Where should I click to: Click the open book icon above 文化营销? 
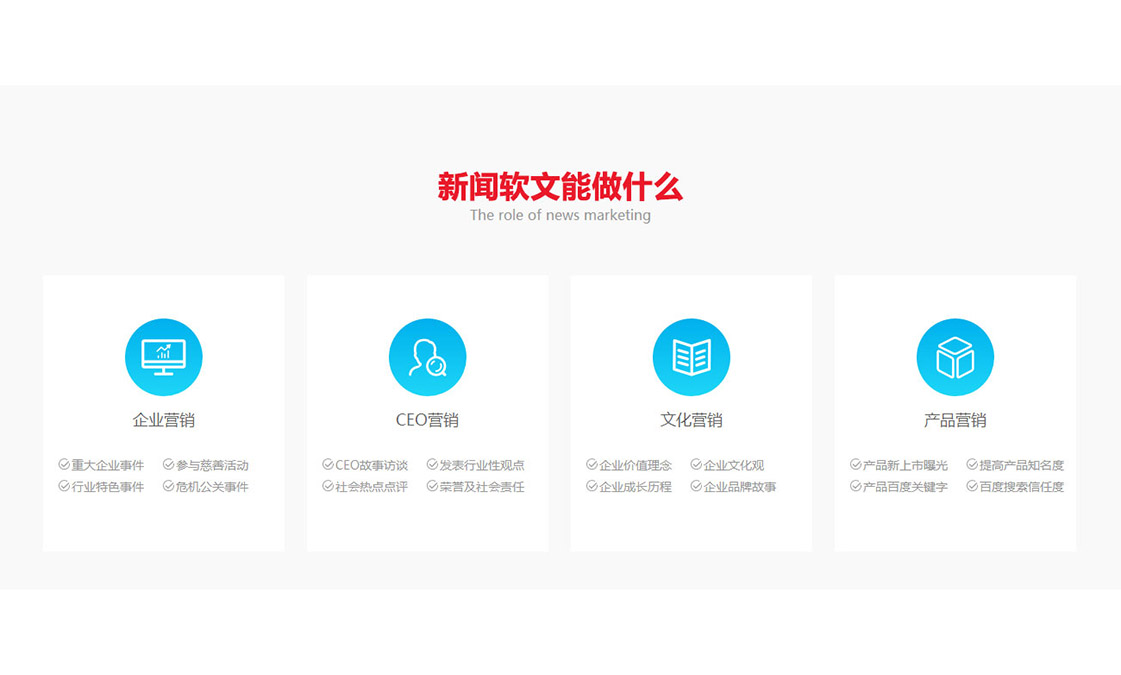691,357
